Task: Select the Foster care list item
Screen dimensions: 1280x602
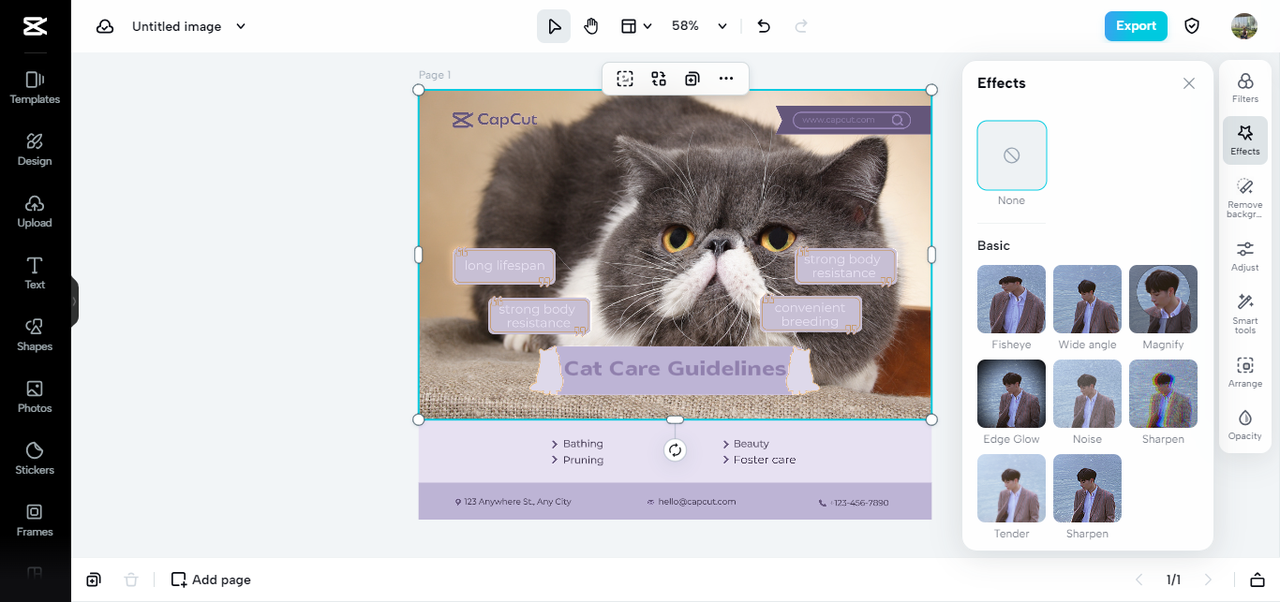Action: [765, 460]
